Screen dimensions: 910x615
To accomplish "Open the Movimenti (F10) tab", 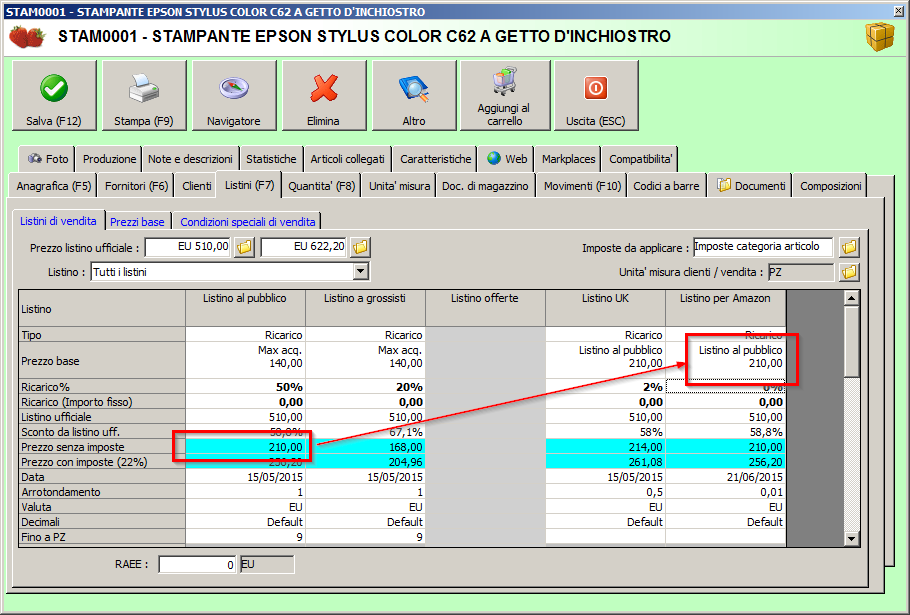I will 582,186.
